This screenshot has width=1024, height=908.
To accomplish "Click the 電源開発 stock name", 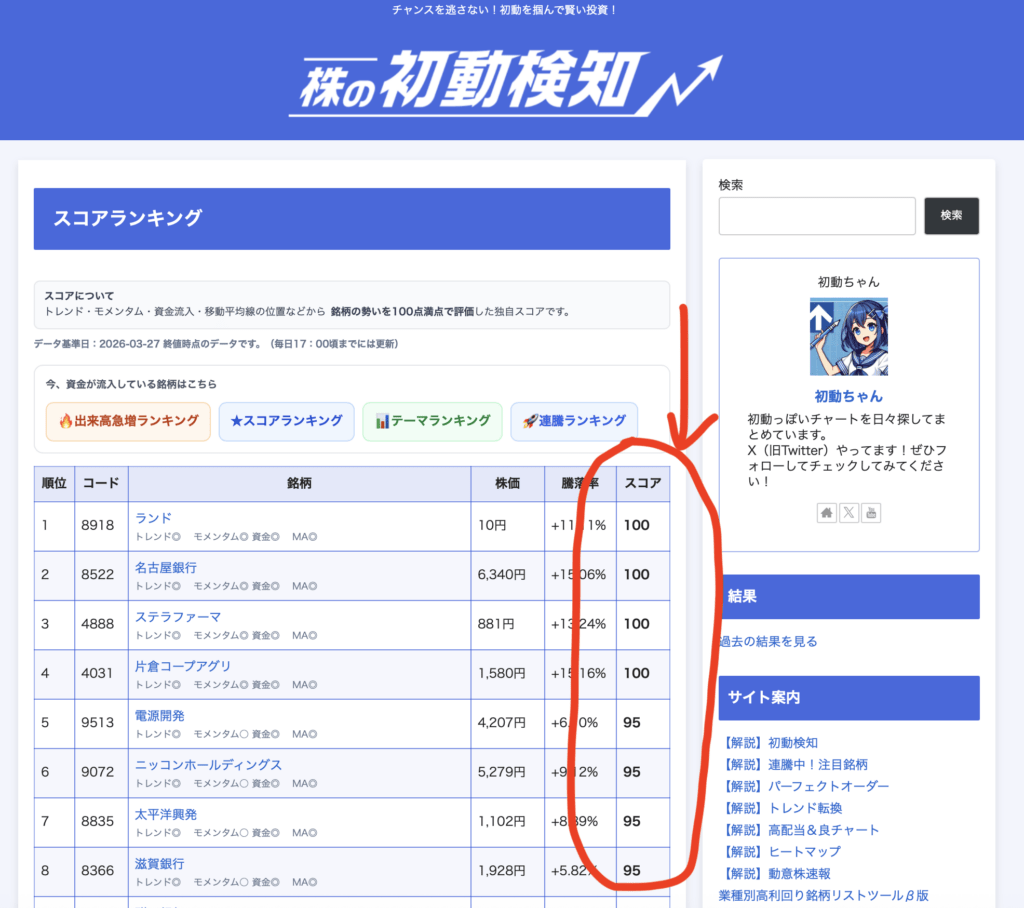I will (160, 716).
